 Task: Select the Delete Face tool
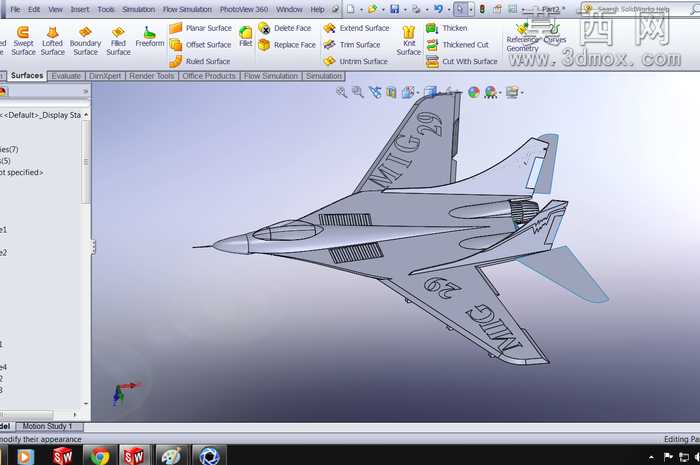[x=285, y=28]
